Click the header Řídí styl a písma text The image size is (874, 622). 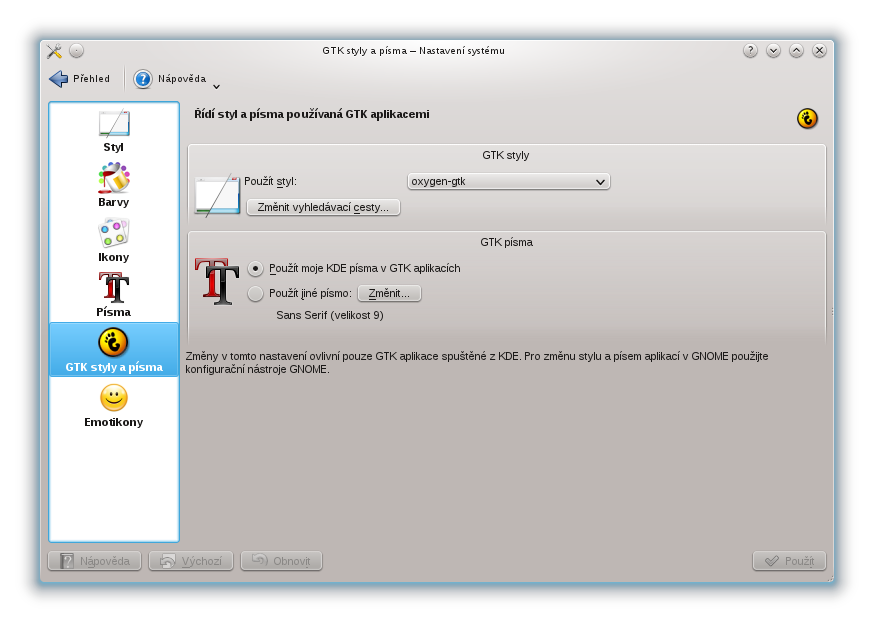tap(312, 114)
